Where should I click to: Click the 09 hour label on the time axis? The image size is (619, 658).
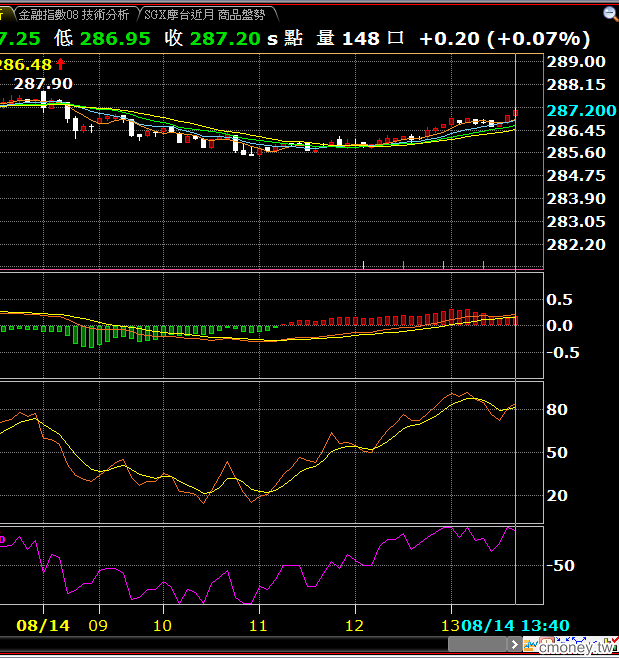[x=98, y=626]
